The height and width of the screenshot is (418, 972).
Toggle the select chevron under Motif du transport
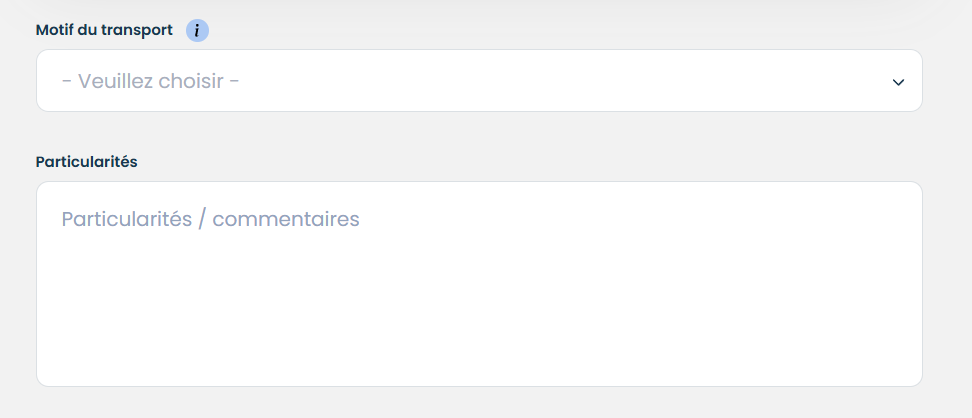897,82
